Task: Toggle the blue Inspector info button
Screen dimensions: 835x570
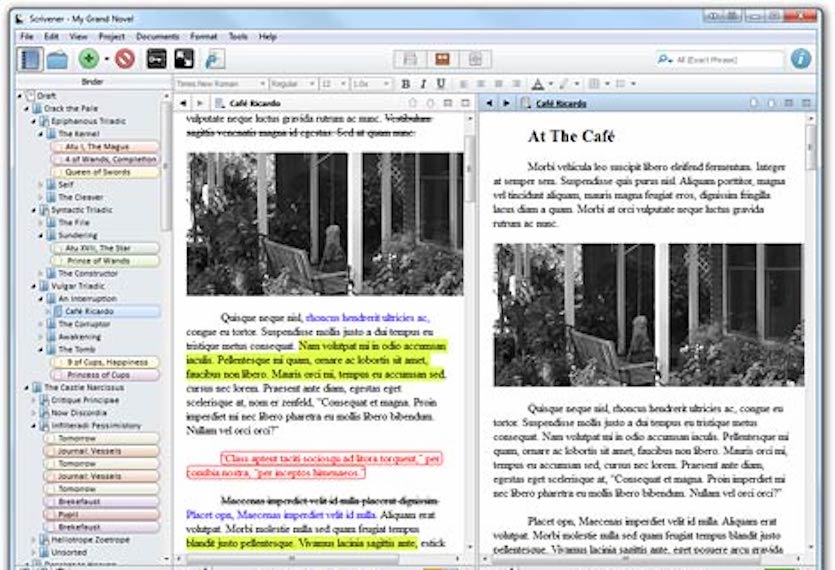Action: coord(800,59)
